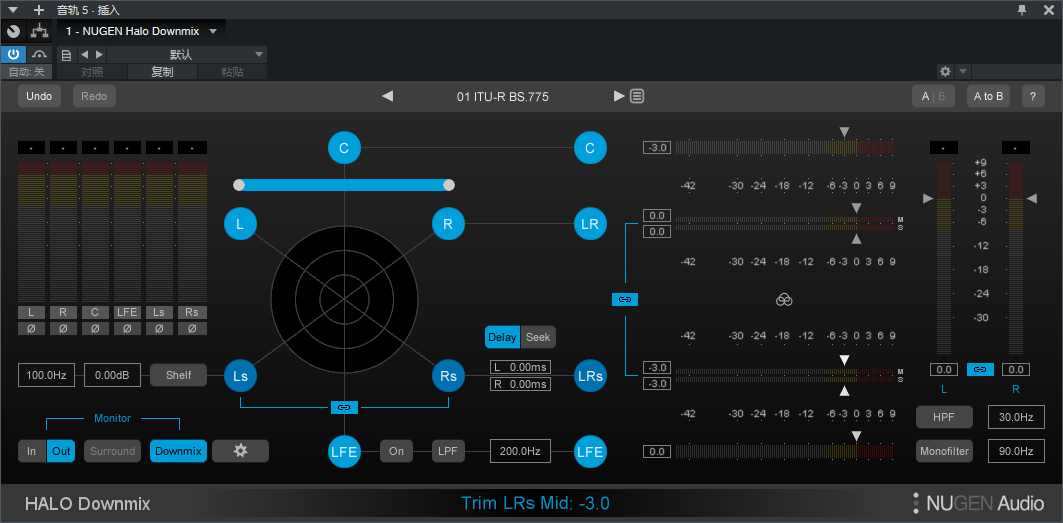This screenshot has width=1063, height=523.
Task: Invert phase of LFE channel
Action: coord(127,328)
